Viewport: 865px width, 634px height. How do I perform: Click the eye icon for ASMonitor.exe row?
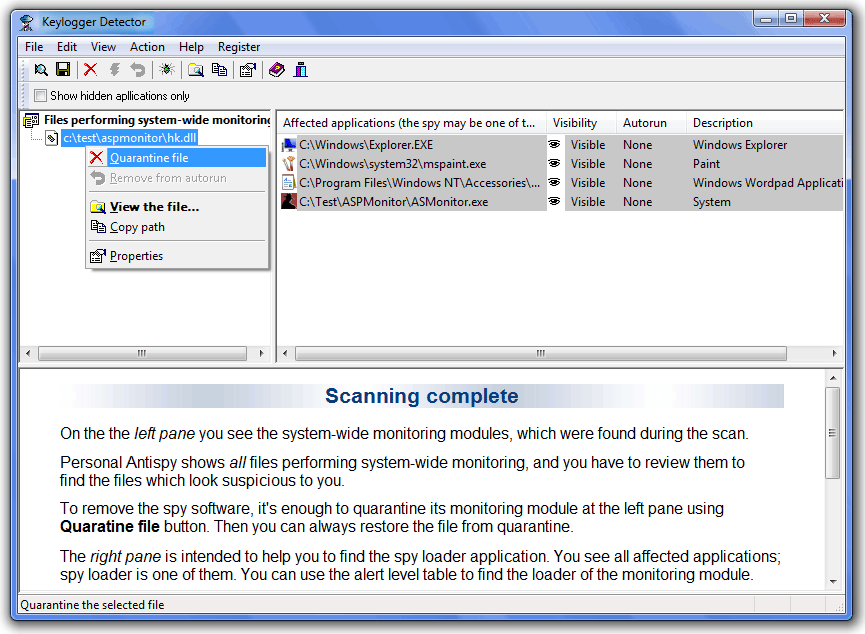click(x=554, y=202)
